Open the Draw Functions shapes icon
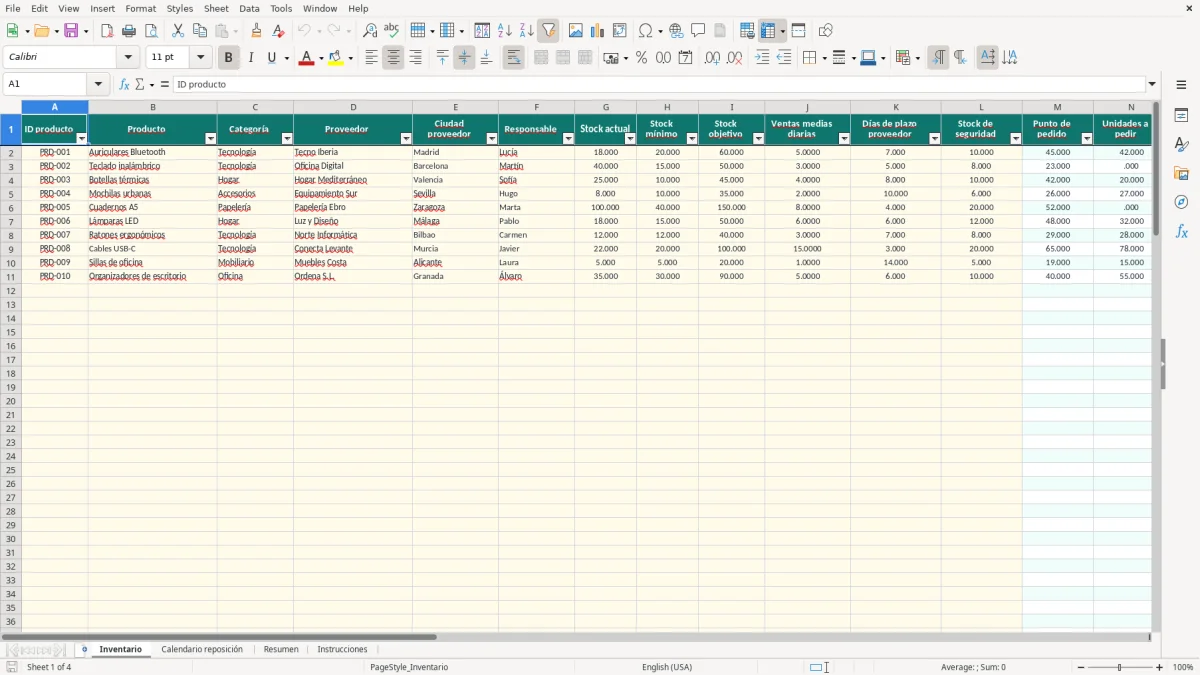 point(826,31)
